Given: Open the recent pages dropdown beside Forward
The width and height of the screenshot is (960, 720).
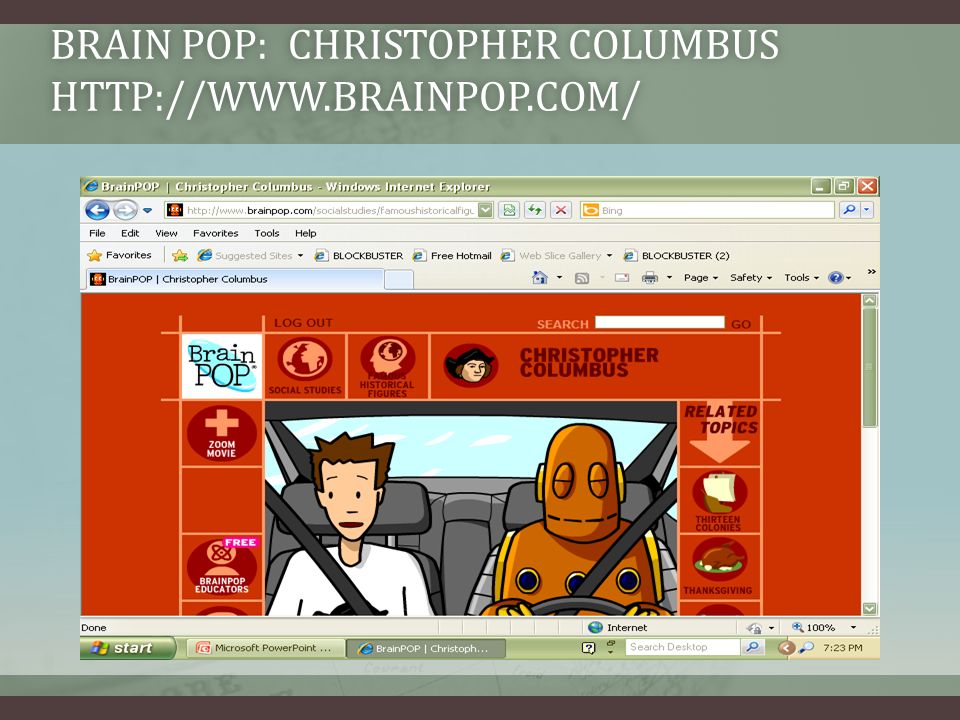Looking at the screenshot, I should 148,210.
